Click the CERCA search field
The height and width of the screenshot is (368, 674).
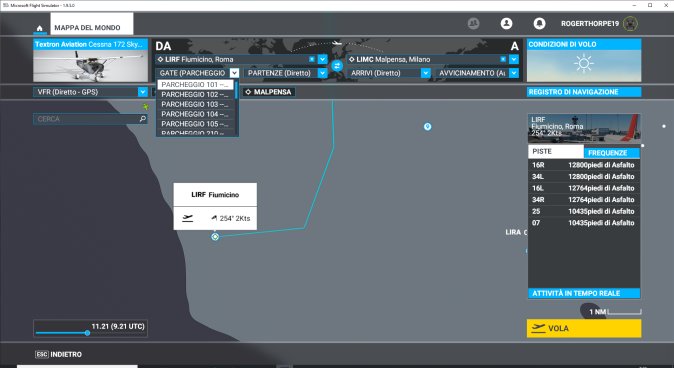tap(86, 119)
